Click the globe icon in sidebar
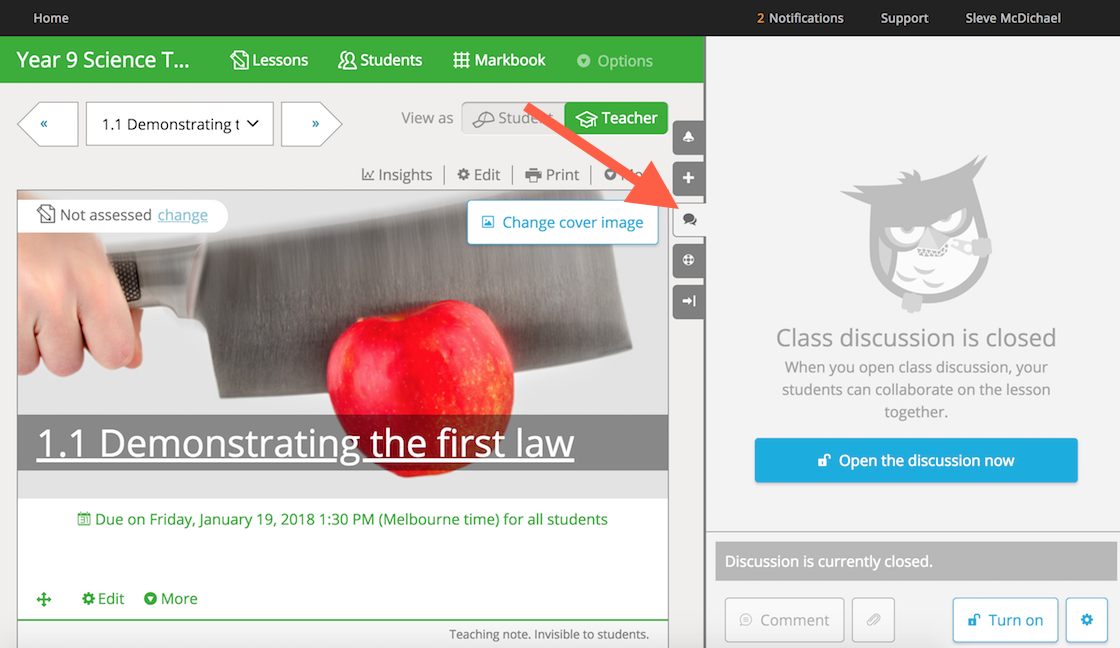Screen dimensions: 1120x648 [688, 260]
